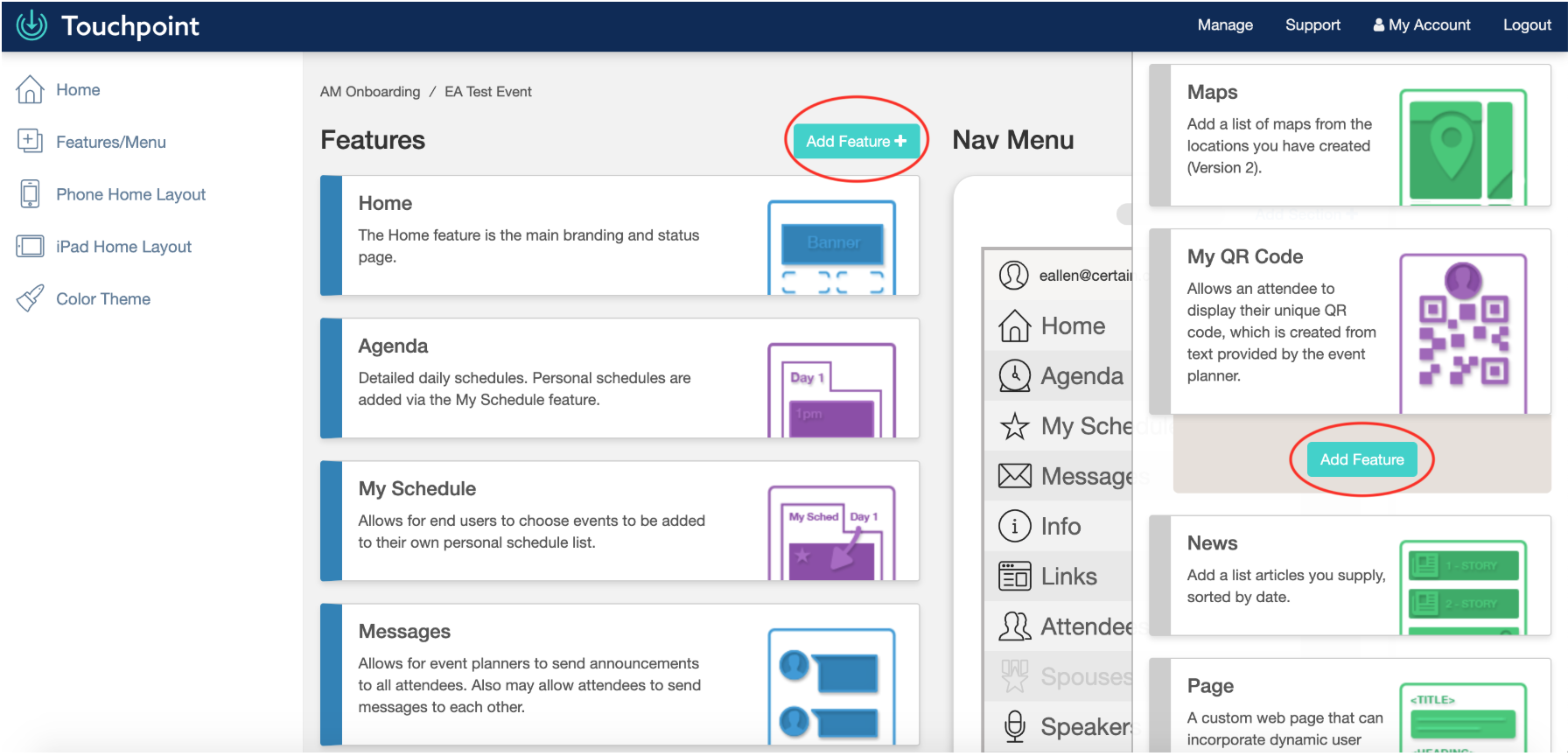The width and height of the screenshot is (1568, 756).
Task: Click the Messages feature chat thumbnail
Action: (831, 687)
